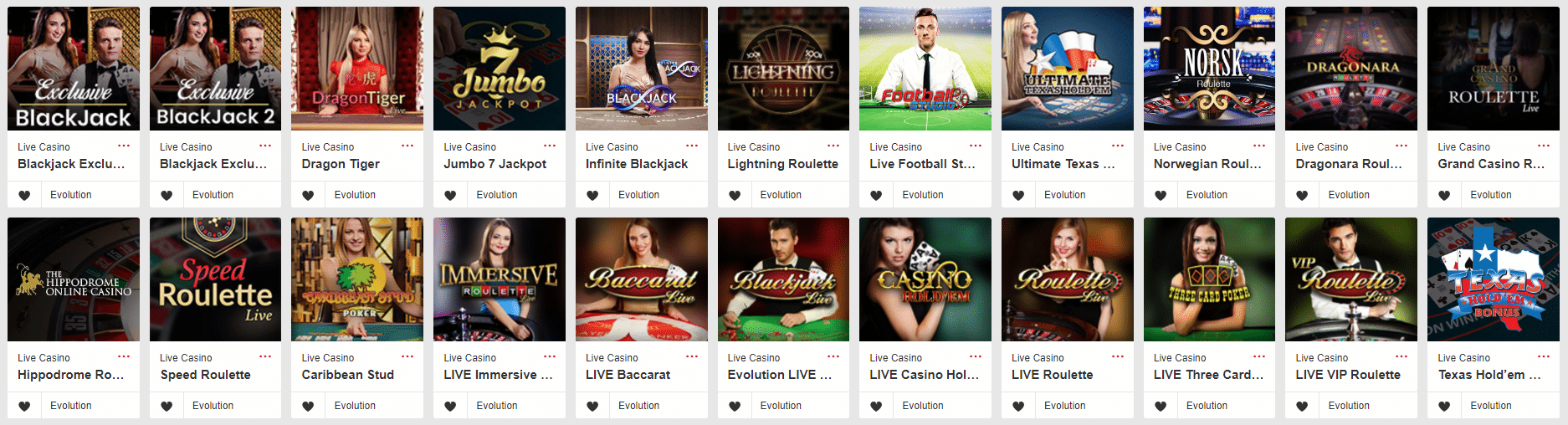The image size is (1568, 425).
Task: Open more options for Grand Casino Roulette
Action: point(1544,146)
